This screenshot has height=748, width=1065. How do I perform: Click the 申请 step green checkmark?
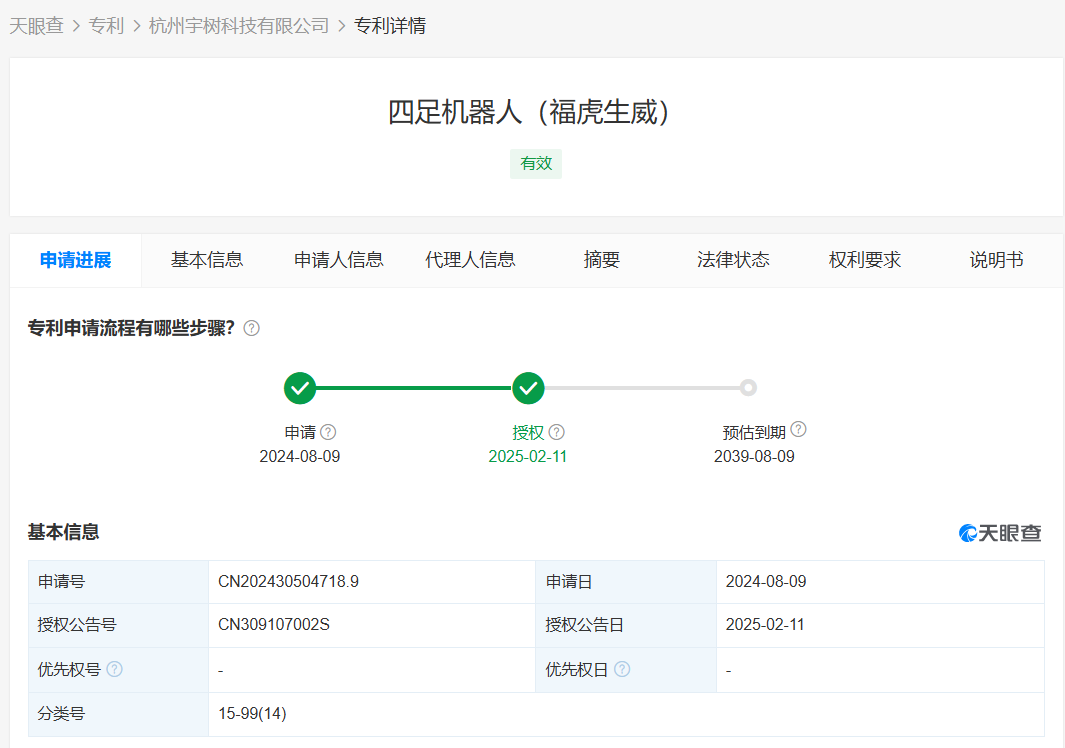click(x=300, y=388)
